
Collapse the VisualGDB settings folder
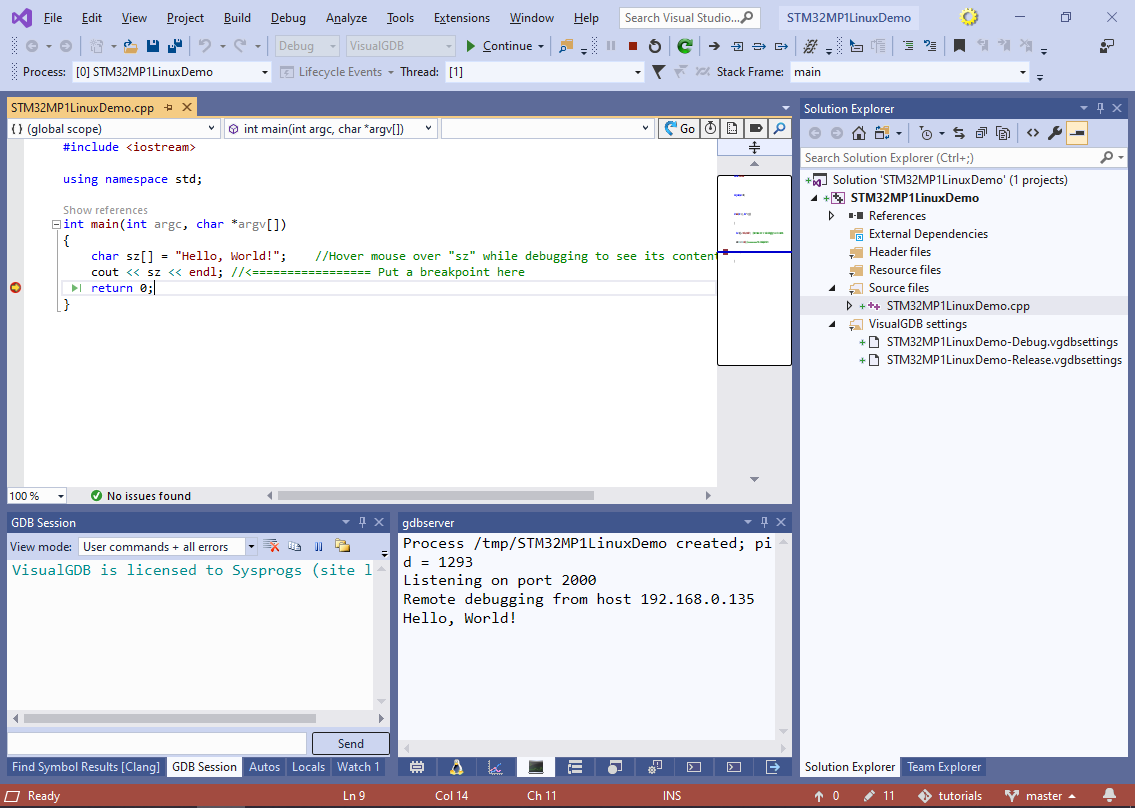click(832, 324)
